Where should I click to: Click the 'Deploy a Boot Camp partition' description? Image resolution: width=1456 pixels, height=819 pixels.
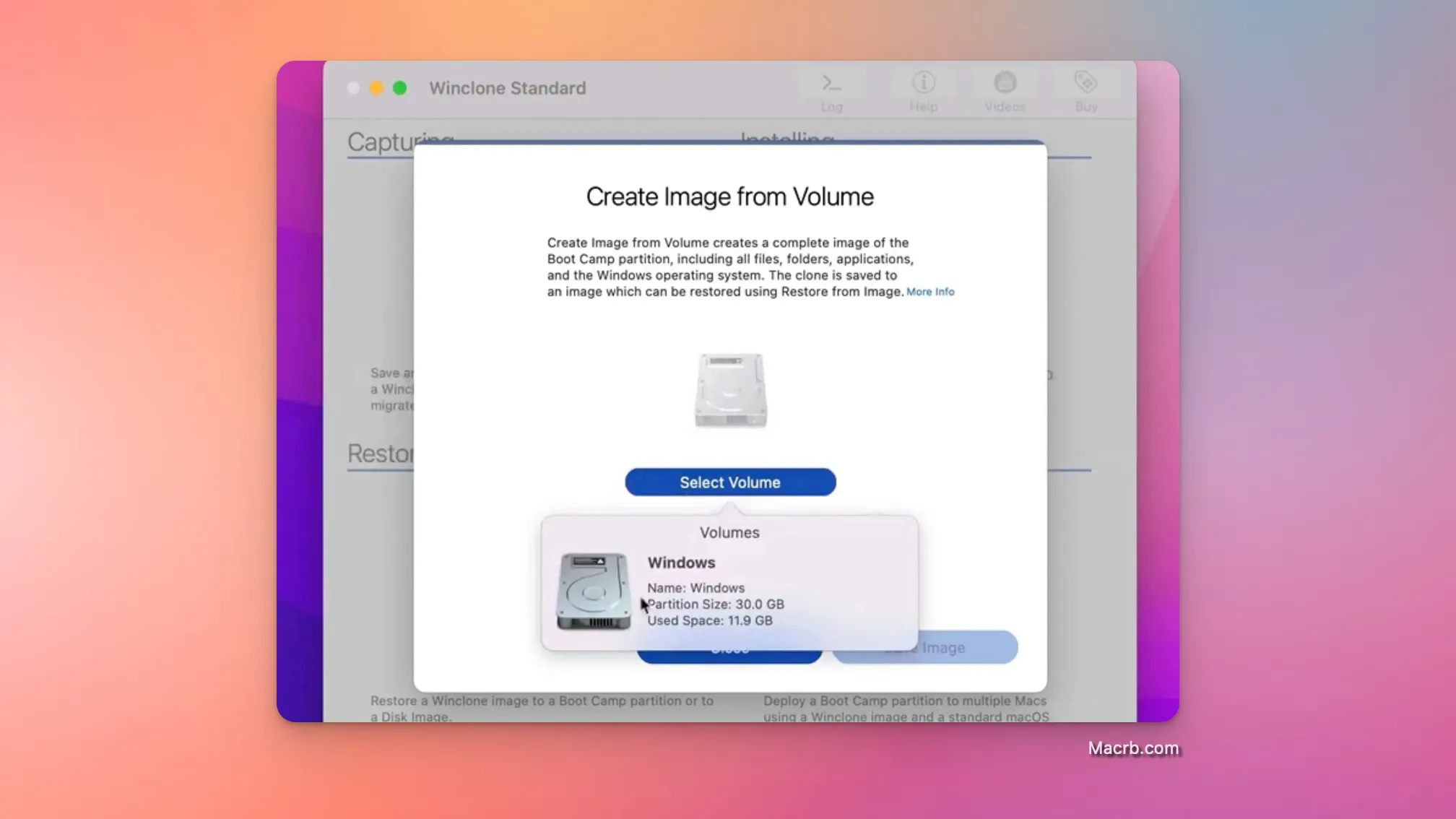click(906, 708)
